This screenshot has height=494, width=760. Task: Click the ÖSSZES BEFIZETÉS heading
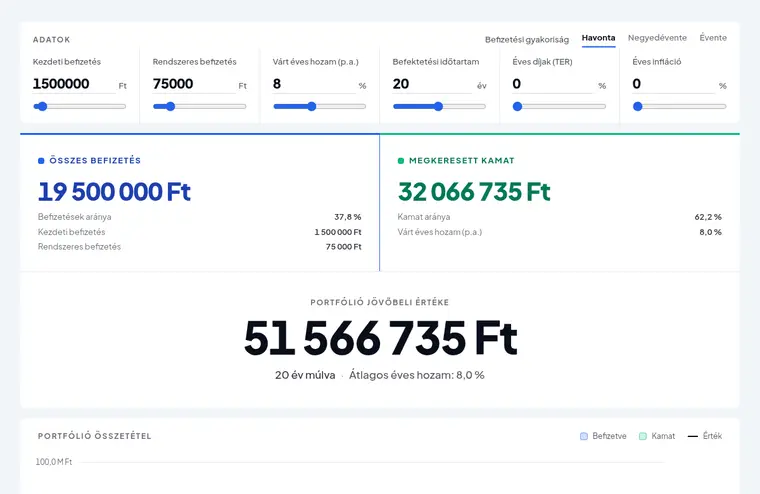coord(95,160)
